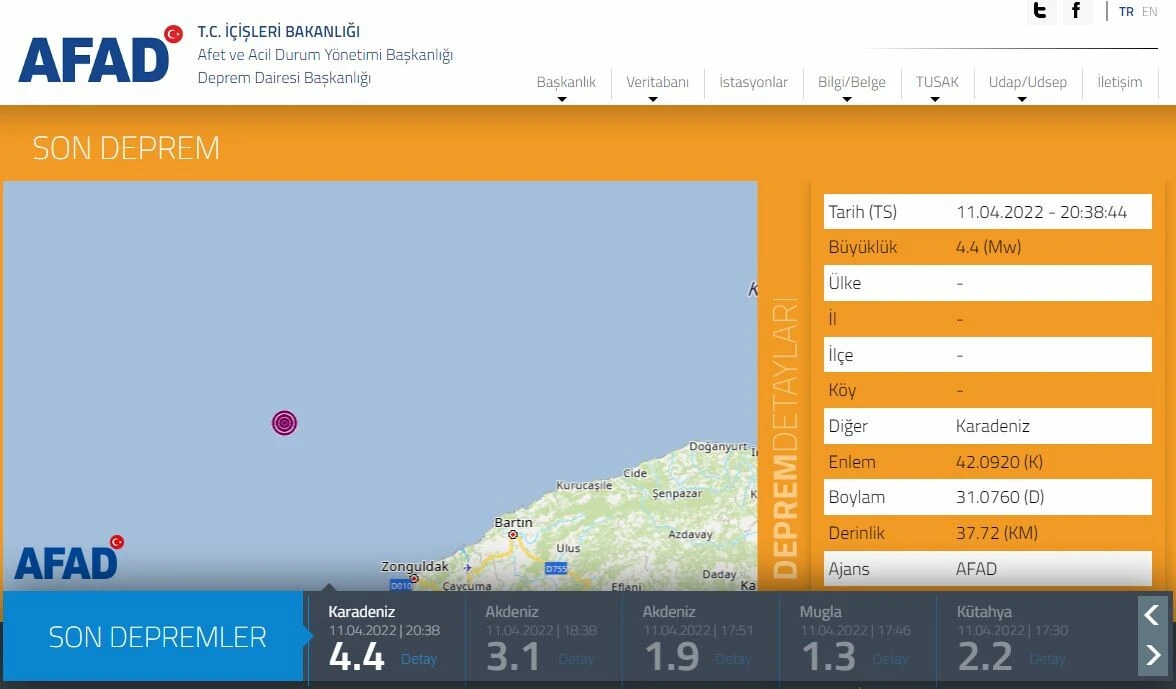Open the Udap/Udsep dropdown menu
This screenshot has height=689, width=1176.
(x=1027, y=83)
